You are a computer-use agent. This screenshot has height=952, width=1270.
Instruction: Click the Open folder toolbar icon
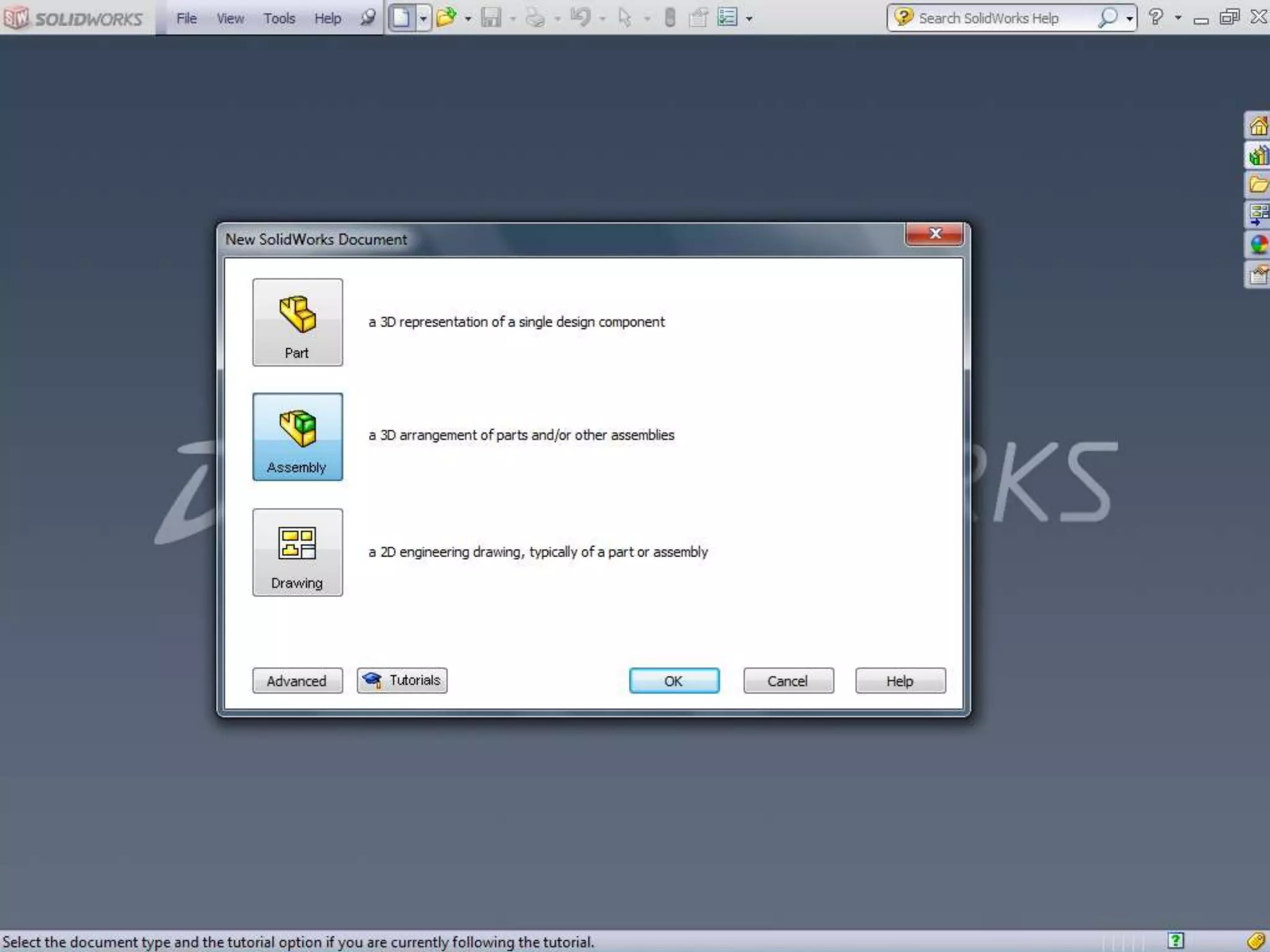pyautogui.click(x=446, y=17)
